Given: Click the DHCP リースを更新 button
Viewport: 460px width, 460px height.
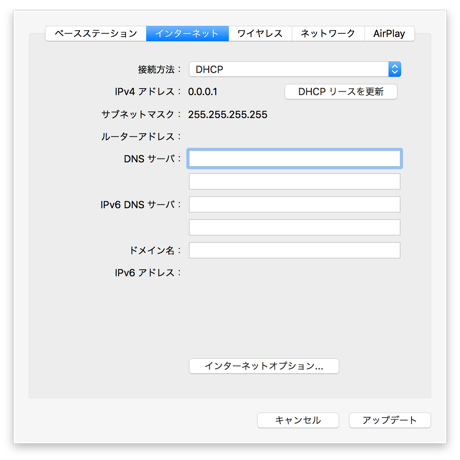Looking at the screenshot, I should pyautogui.click(x=341, y=92).
